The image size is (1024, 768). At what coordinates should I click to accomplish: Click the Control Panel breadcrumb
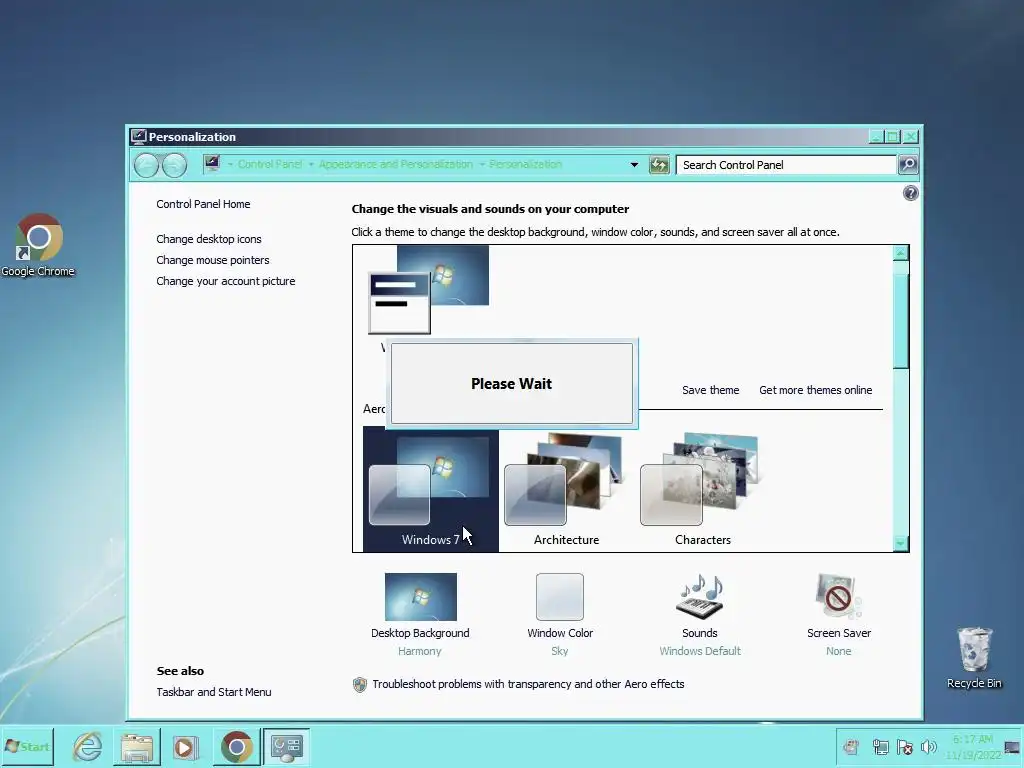pyautogui.click(x=270, y=164)
